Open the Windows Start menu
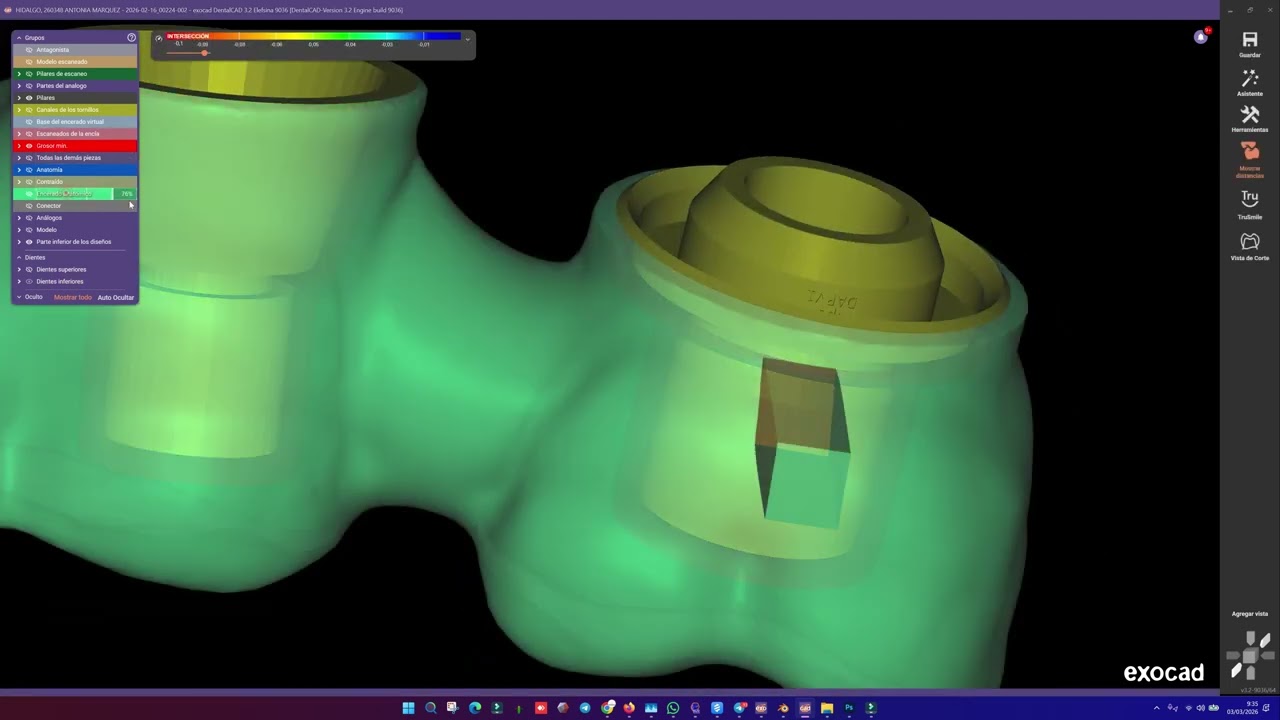Viewport: 1280px width, 720px height. [x=408, y=708]
